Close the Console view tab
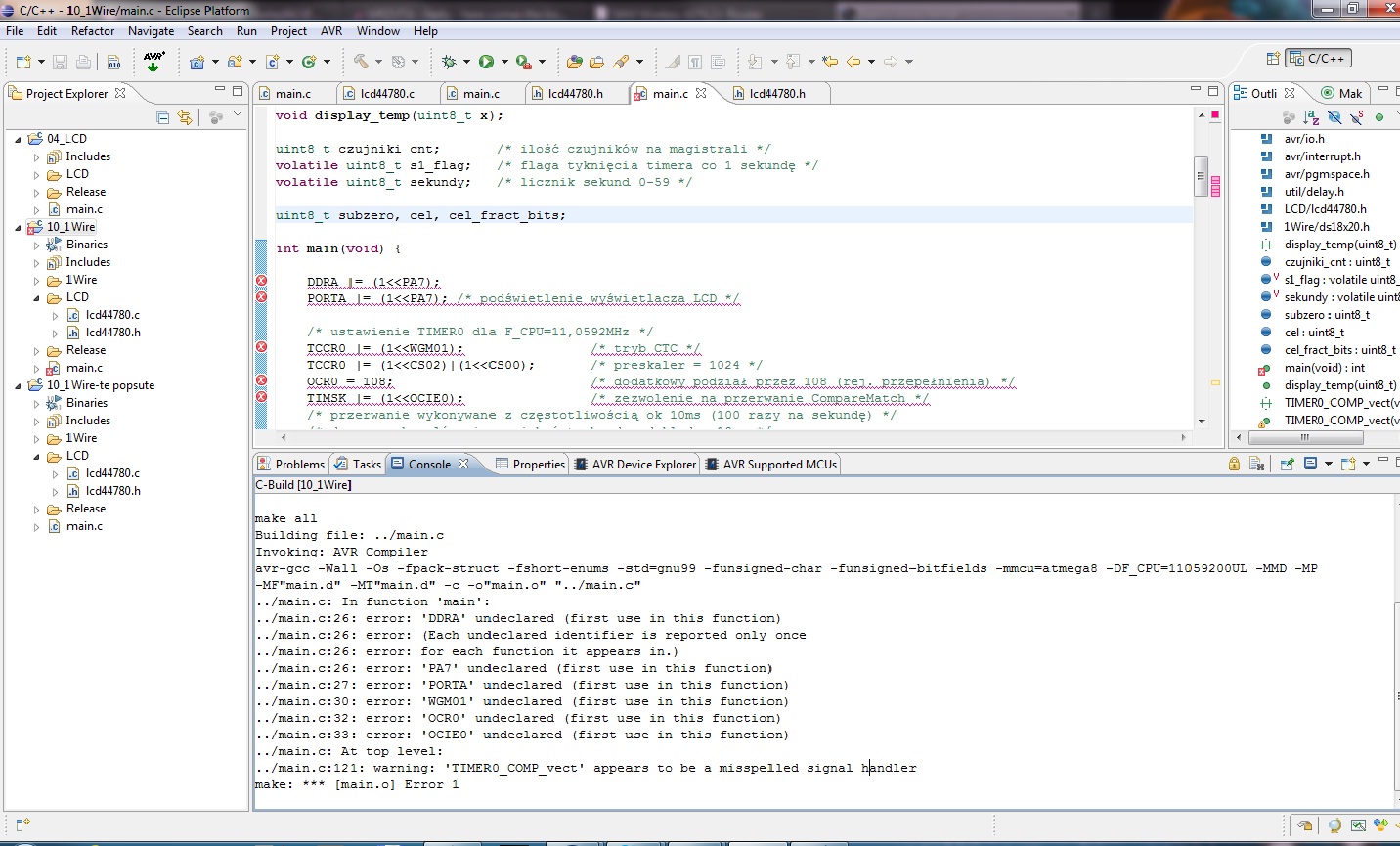Image resolution: width=1400 pixels, height=846 pixels. [x=463, y=464]
